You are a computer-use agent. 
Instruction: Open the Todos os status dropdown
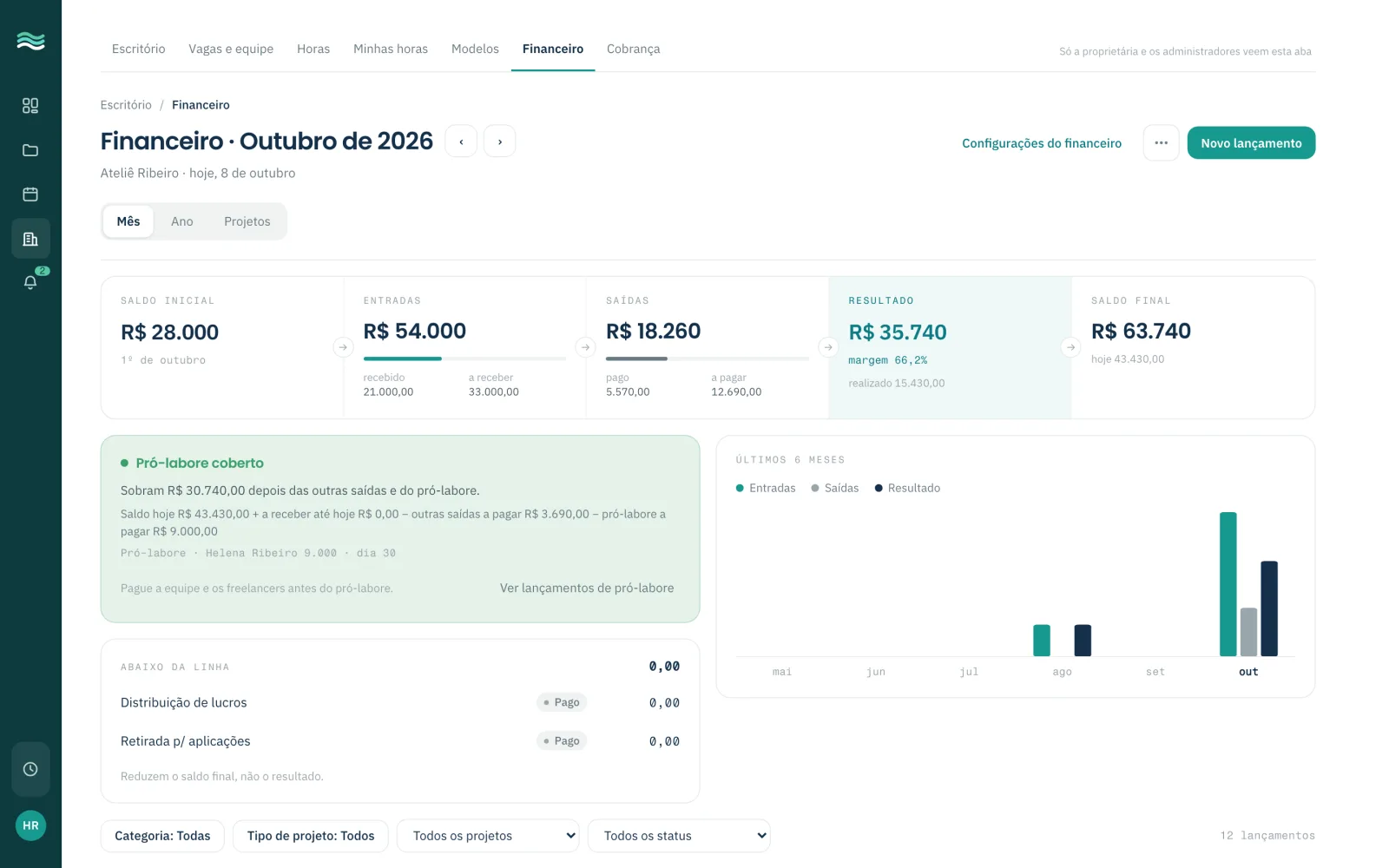(x=679, y=836)
